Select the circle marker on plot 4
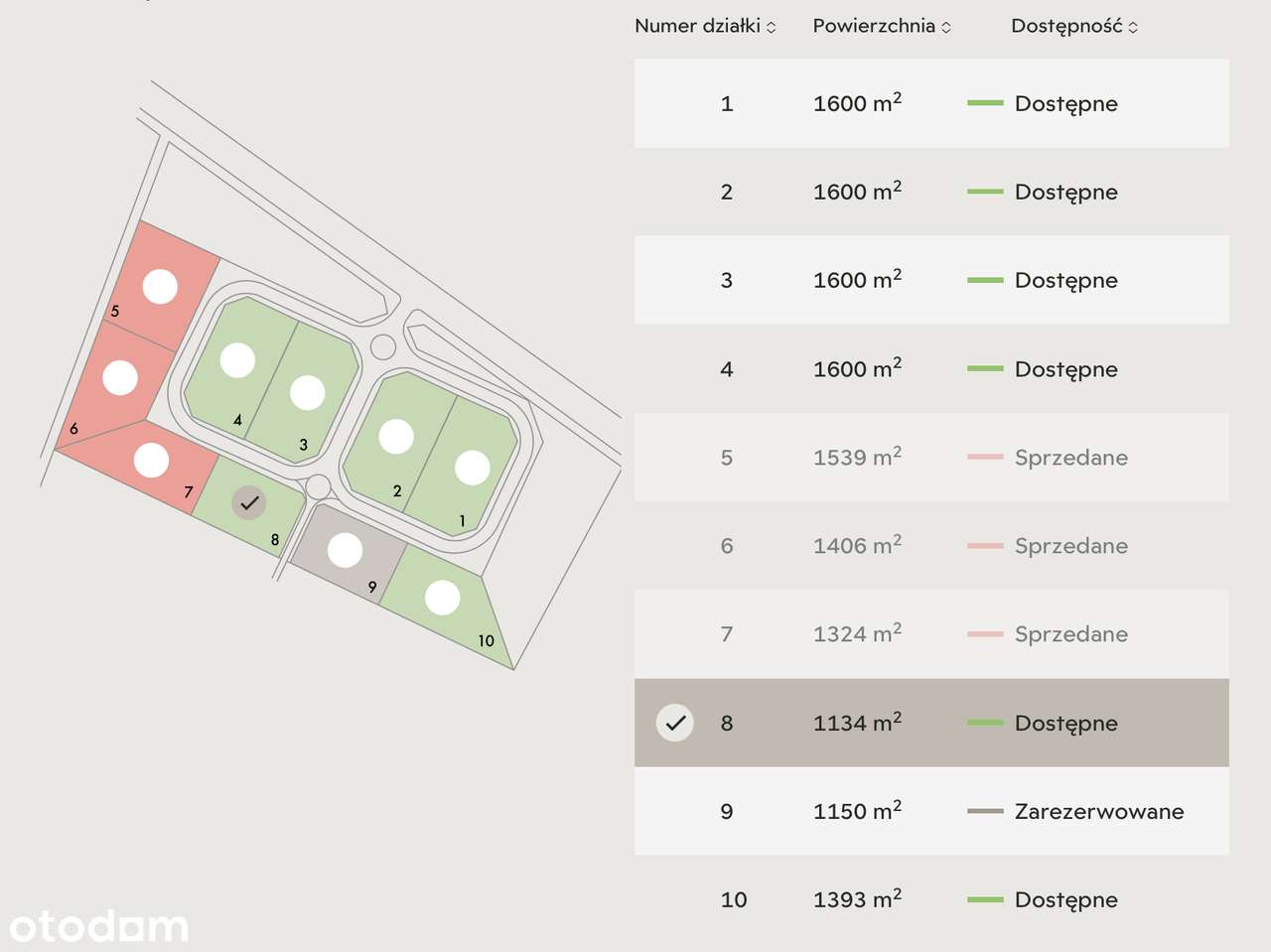Image resolution: width=1271 pixels, height=952 pixels. click(x=237, y=360)
